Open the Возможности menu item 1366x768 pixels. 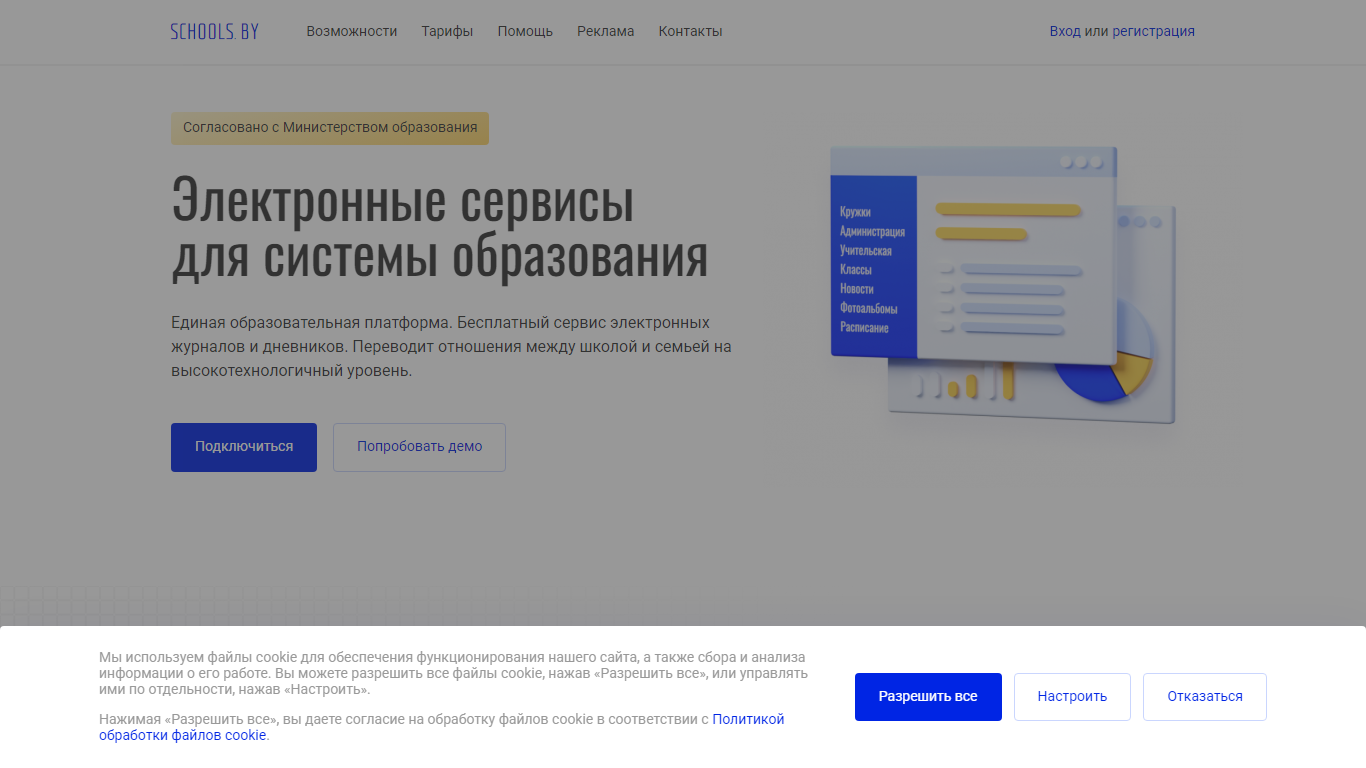pyautogui.click(x=352, y=31)
